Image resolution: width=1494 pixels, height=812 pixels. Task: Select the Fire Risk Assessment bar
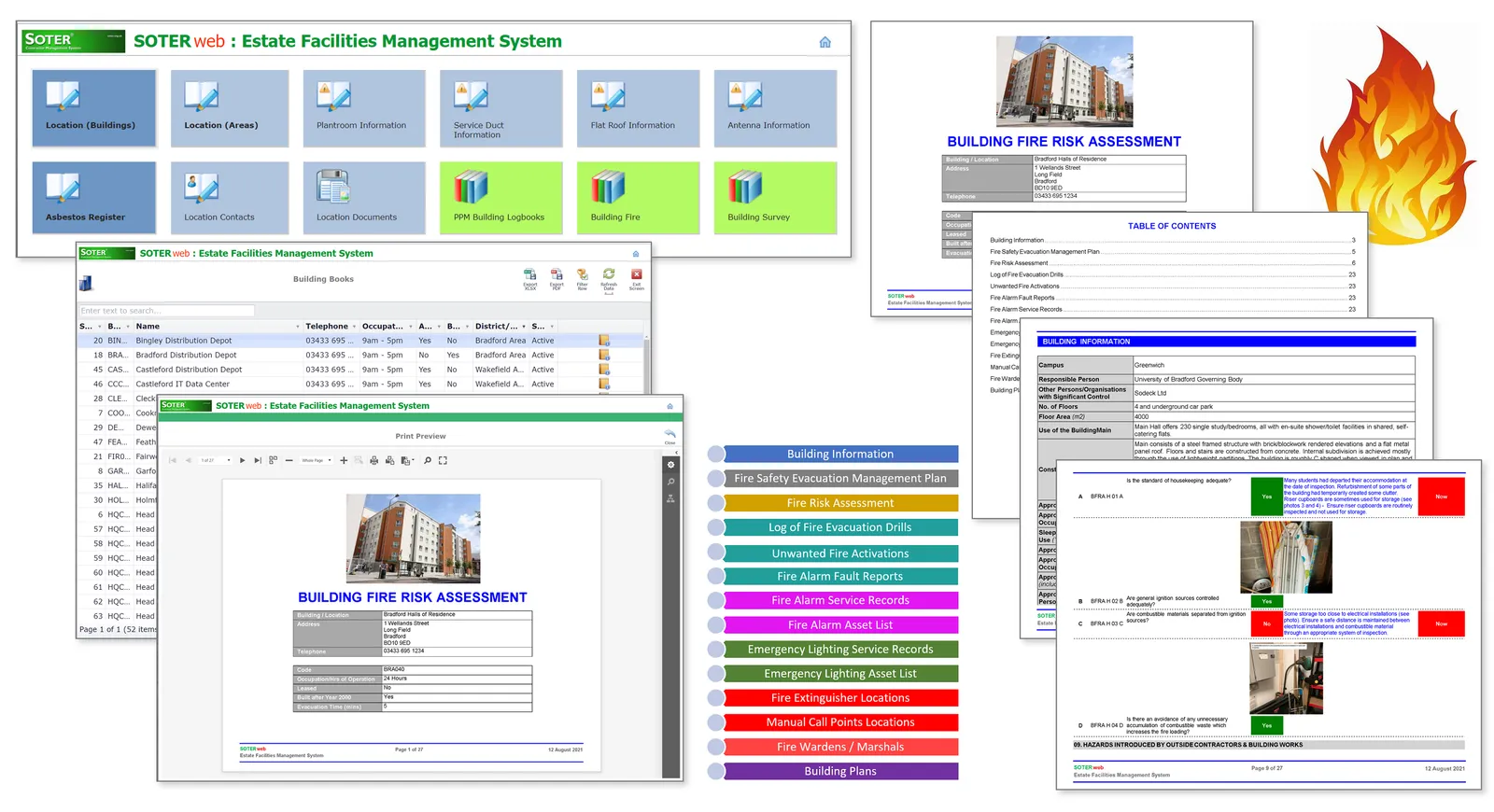pos(840,503)
